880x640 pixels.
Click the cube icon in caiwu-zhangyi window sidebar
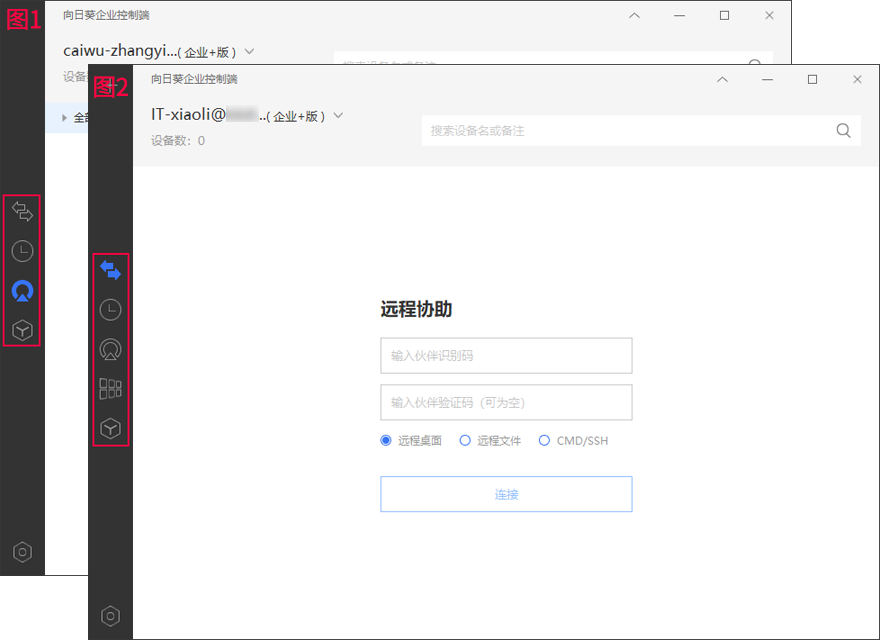click(x=22, y=330)
